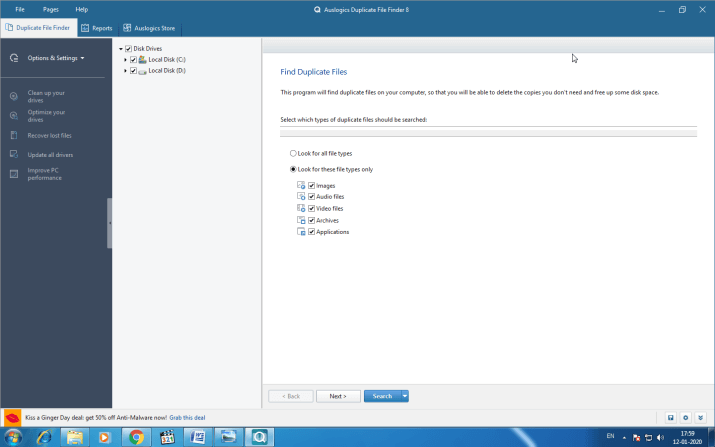The width and height of the screenshot is (715, 447).
Task: Open the Search button dropdown arrow
Action: (404, 396)
